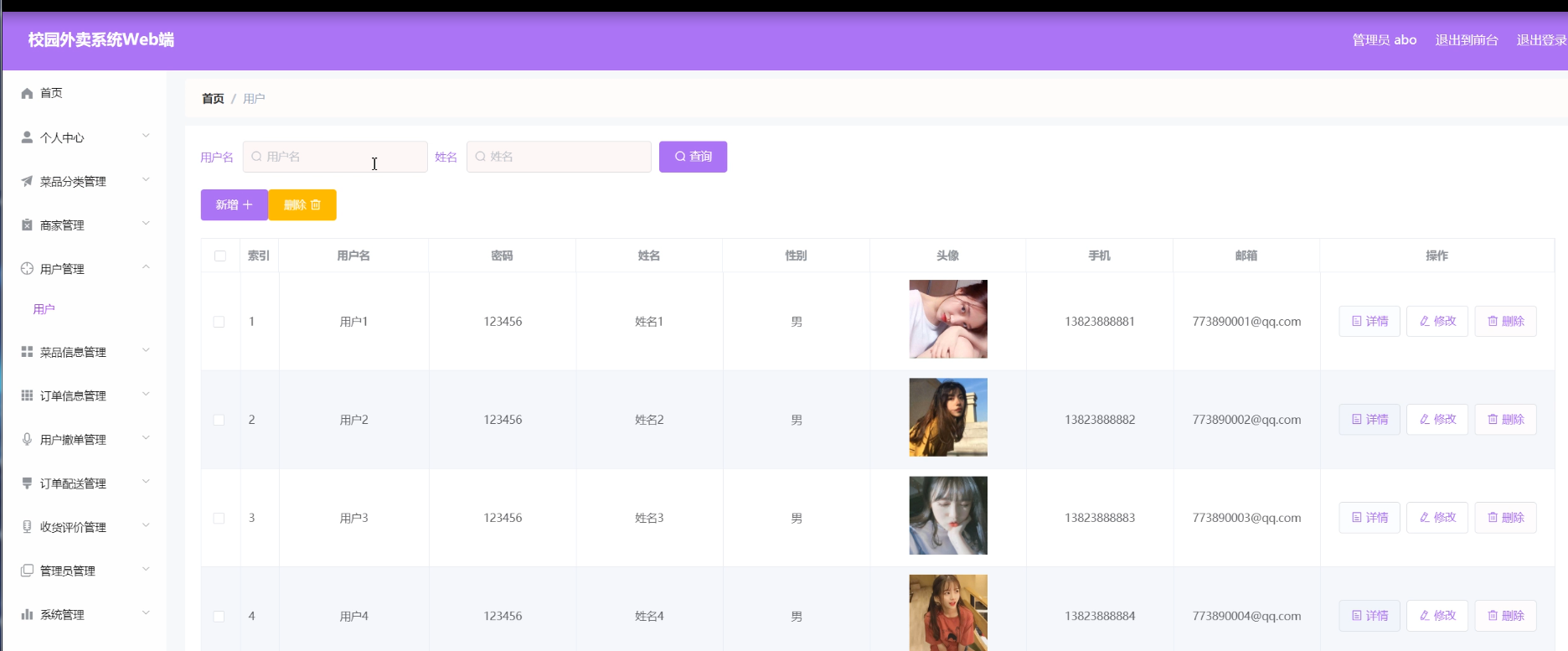Viewport: 1568px width, 651px height.
Task: Expand 用户撤单管理 with its chevron
Action: coord(146,437)
